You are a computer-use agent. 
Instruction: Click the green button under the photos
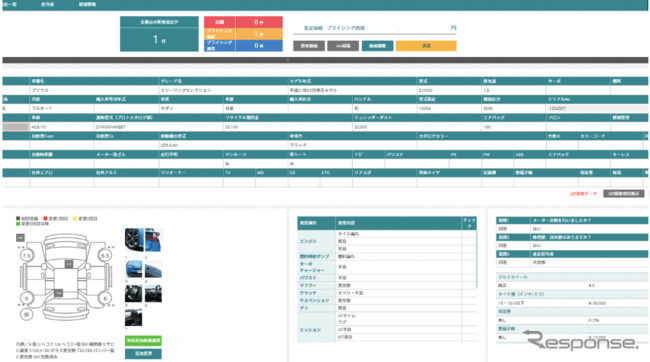pos(143,341)
